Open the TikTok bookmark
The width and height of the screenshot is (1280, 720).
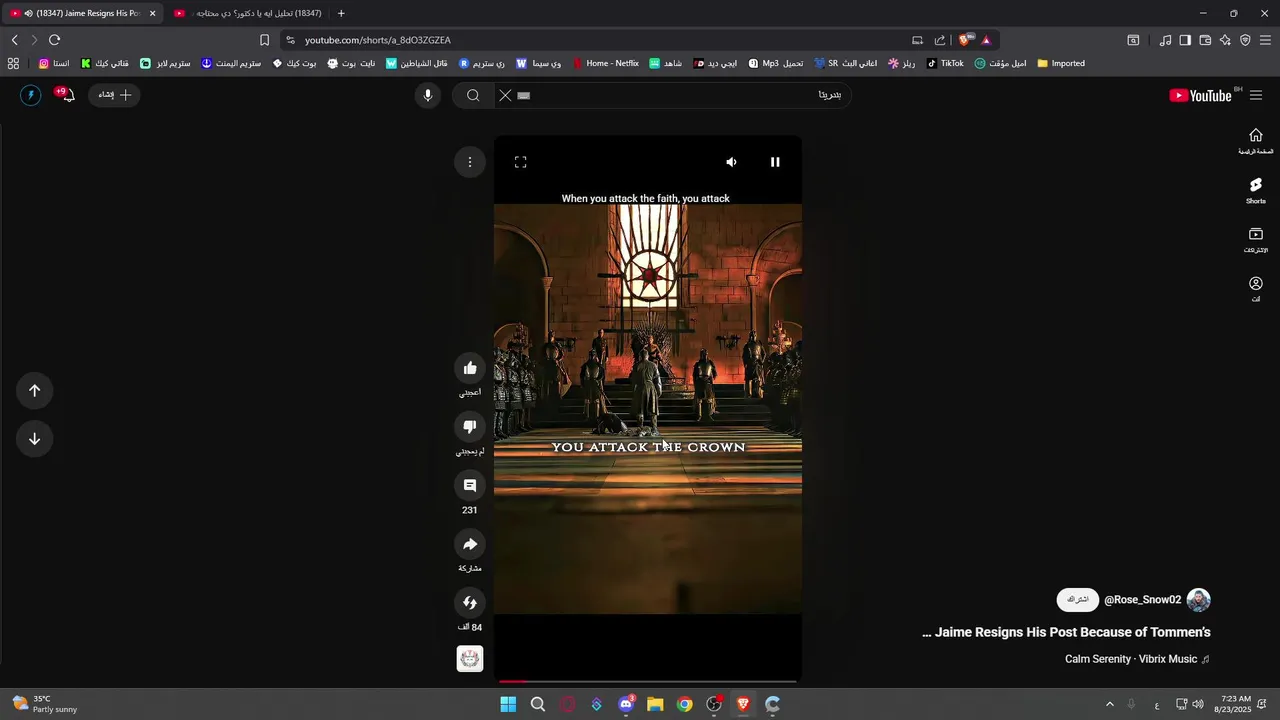(945, 63)
